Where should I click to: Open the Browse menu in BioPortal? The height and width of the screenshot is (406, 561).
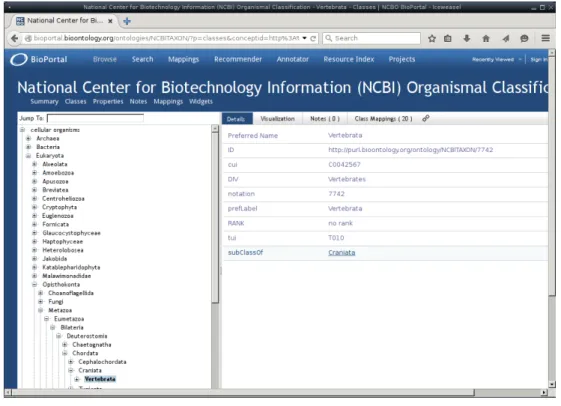pyautogui.click(x=105, y=59)
